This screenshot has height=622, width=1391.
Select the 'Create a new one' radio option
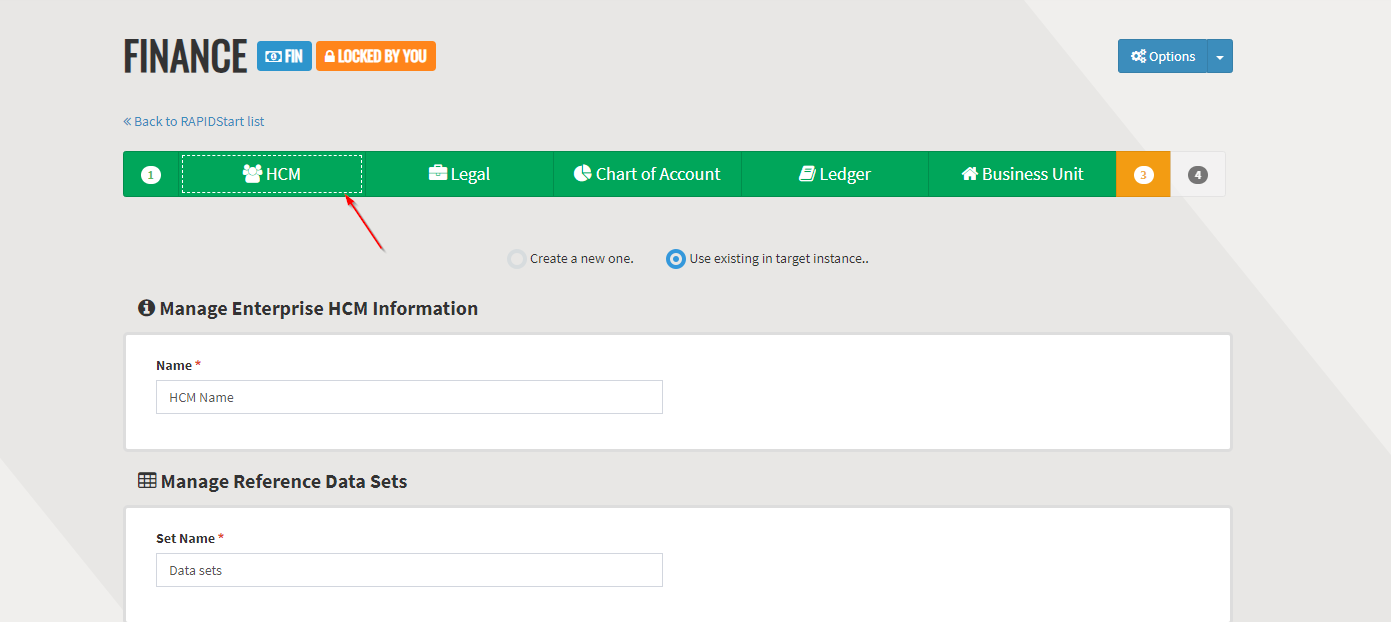[x=517, y=259]
